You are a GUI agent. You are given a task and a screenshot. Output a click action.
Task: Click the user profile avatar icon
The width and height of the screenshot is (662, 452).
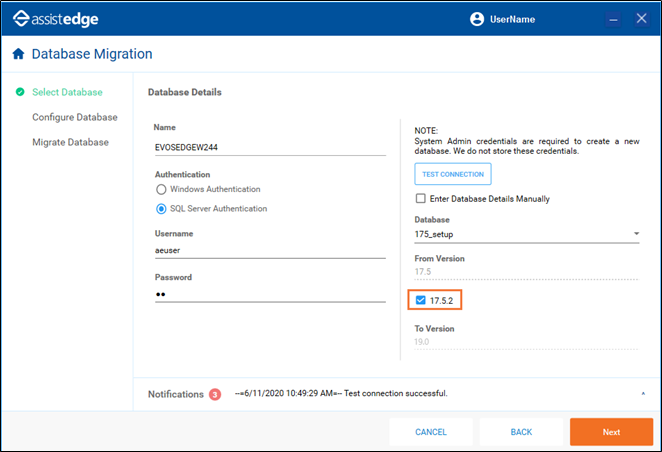477,19
